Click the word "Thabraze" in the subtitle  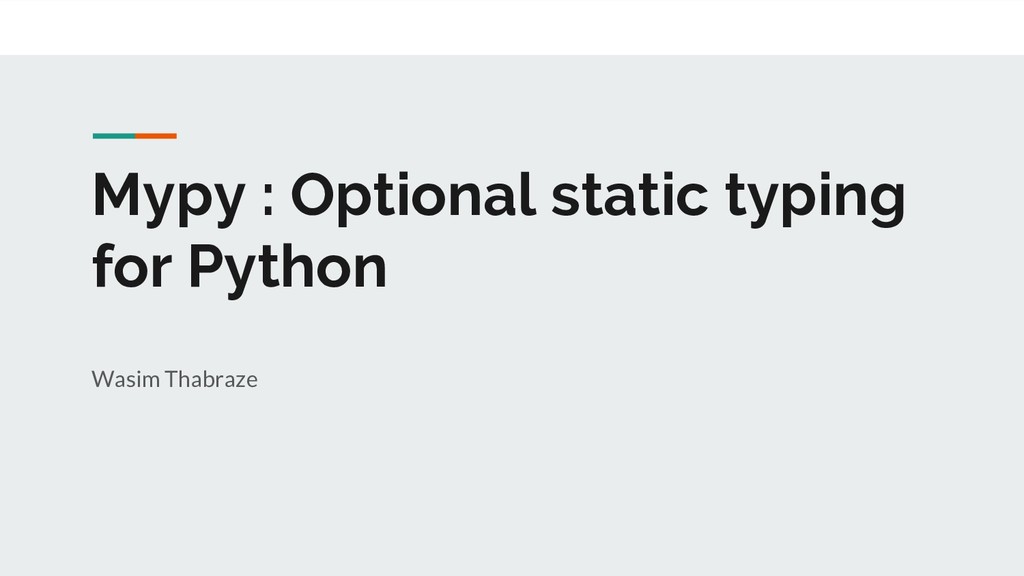pos(211,379)
